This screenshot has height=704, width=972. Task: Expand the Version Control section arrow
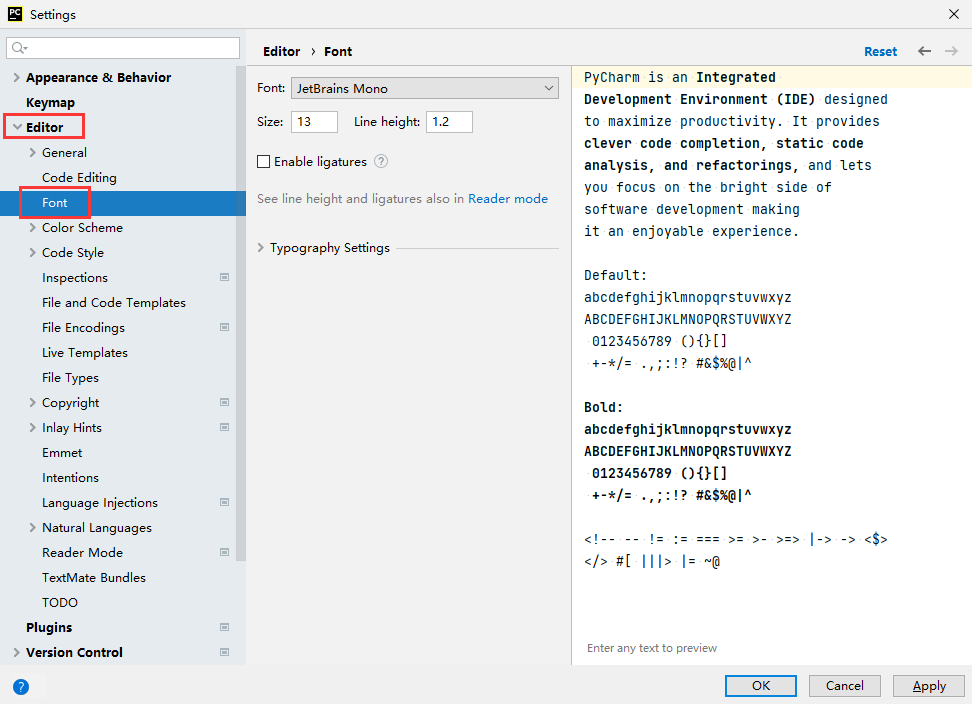tap(17, 652)
